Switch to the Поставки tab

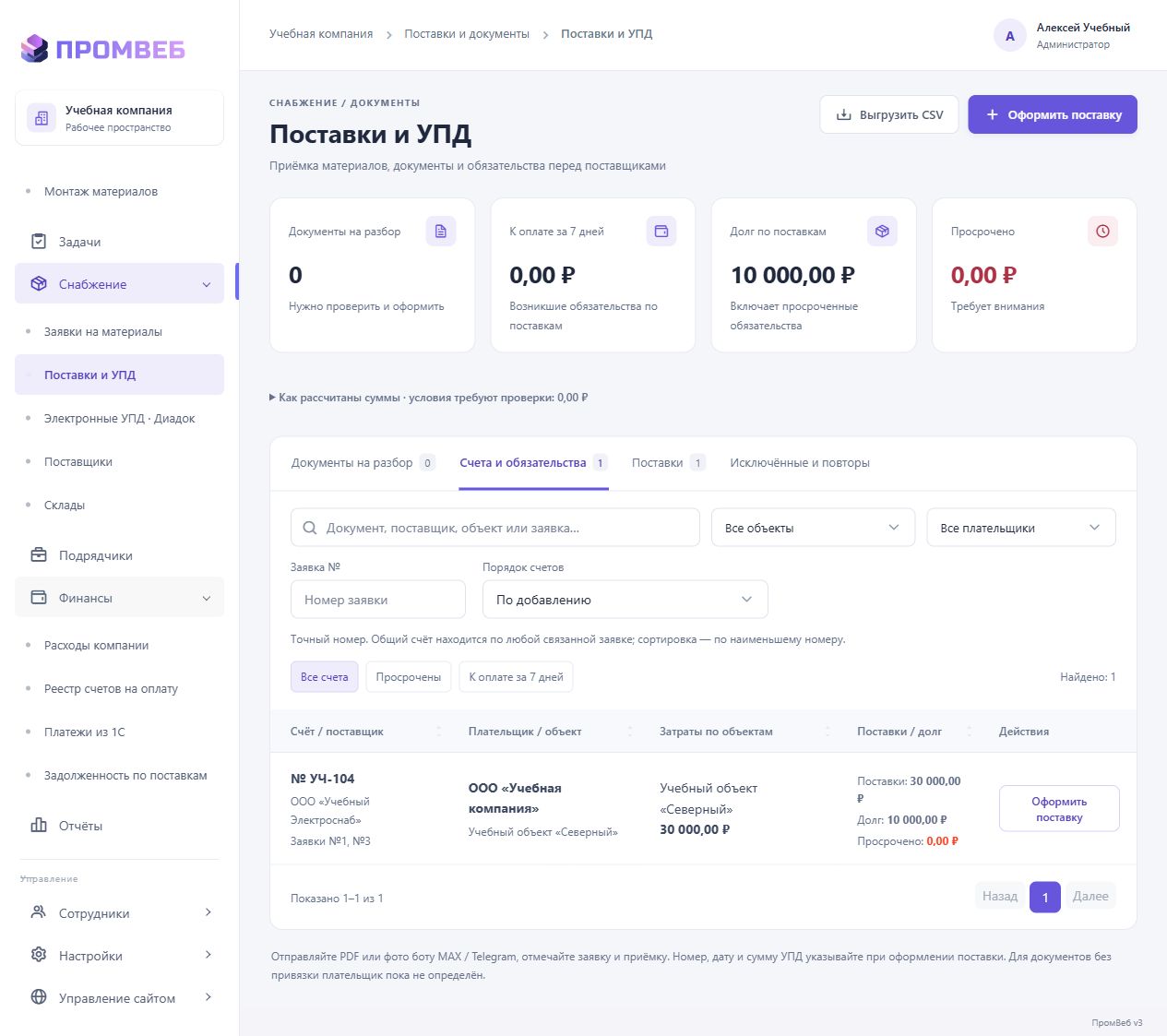click(668, 463)
